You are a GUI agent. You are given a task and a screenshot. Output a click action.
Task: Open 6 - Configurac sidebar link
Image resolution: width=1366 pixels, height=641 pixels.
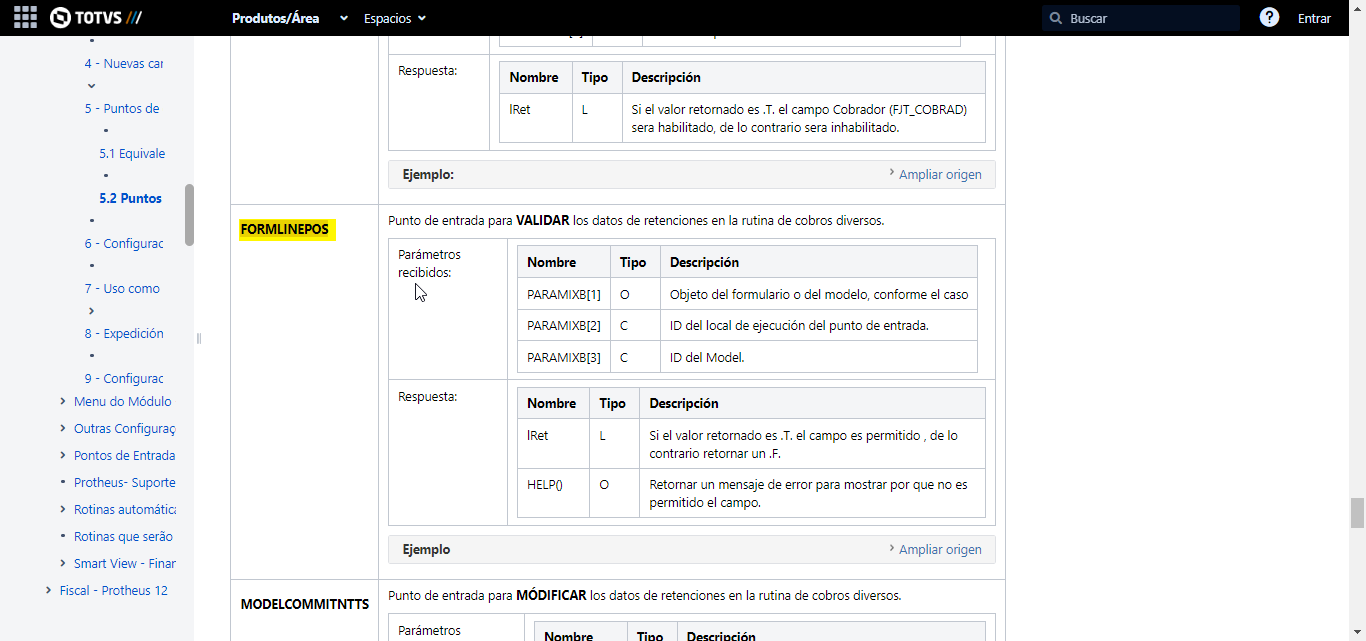coord(124,244)
